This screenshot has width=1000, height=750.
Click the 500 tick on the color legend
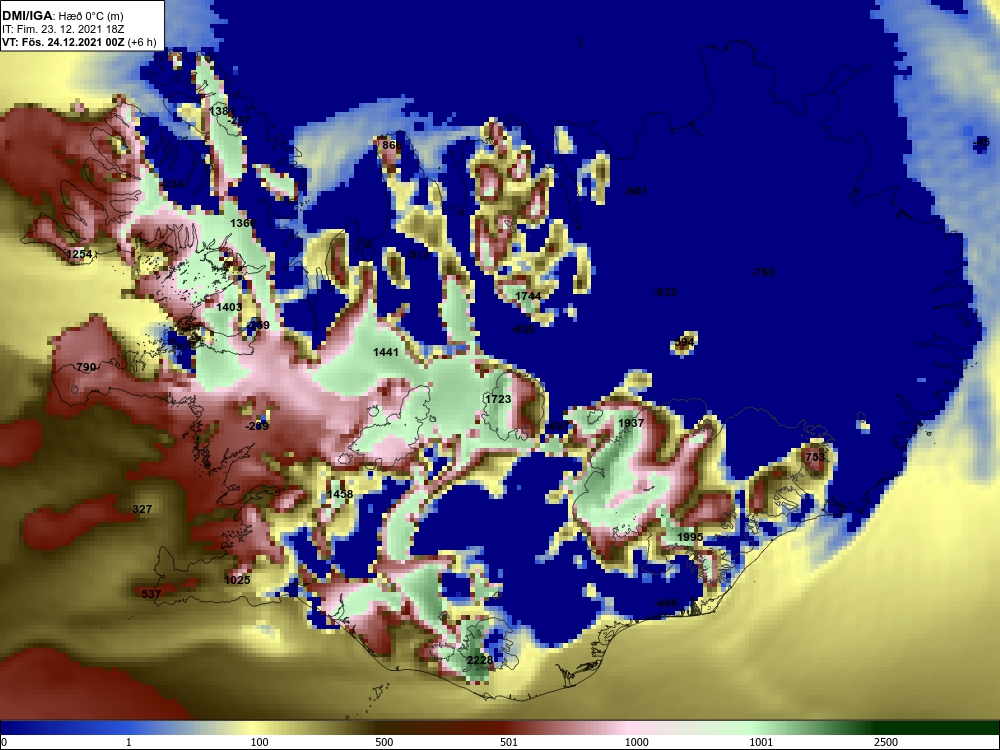[x=385, y=742]
